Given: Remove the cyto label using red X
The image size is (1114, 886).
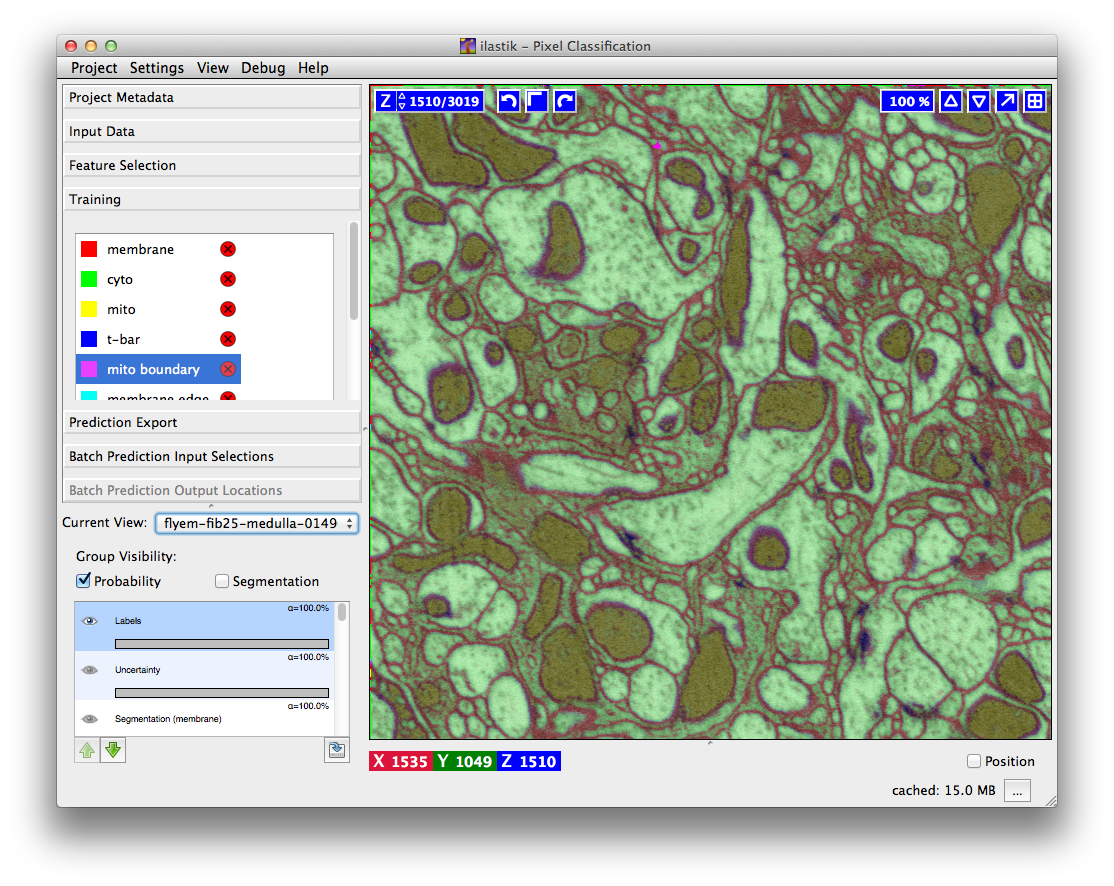Looking at the screenshot, I should 228,279.
